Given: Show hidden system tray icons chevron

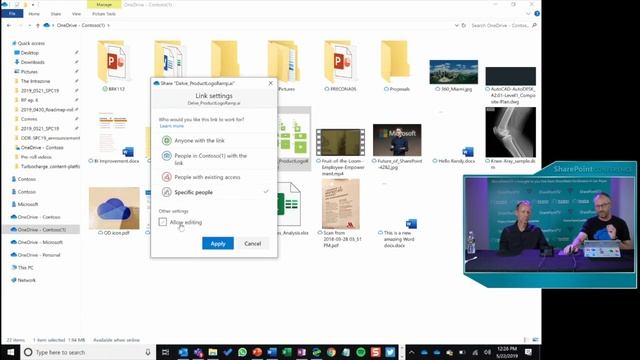Looking at the screenshot, I should pos(411,352).
